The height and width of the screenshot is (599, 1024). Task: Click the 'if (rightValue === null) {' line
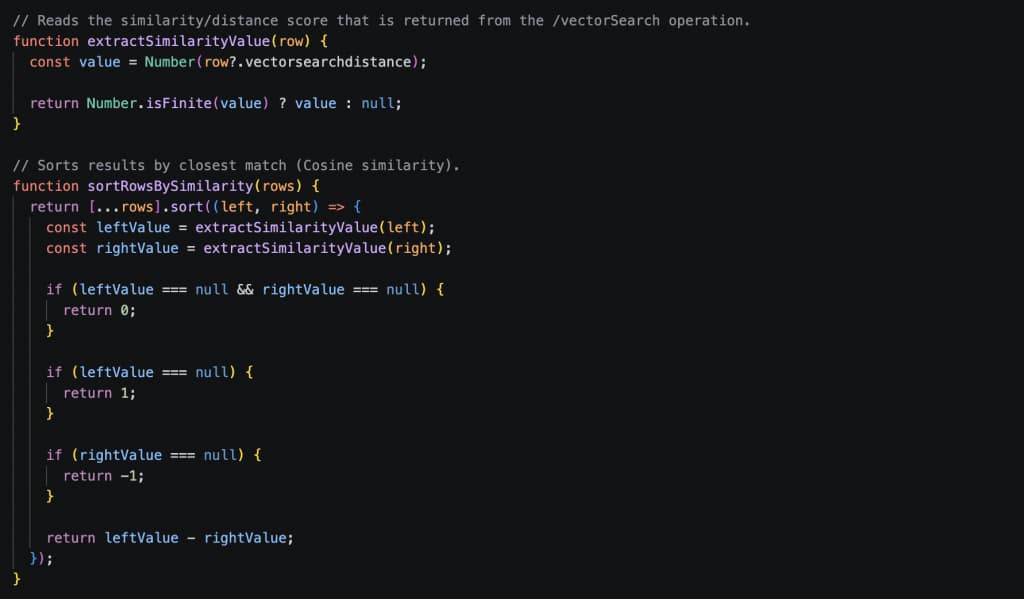point(153,455)
